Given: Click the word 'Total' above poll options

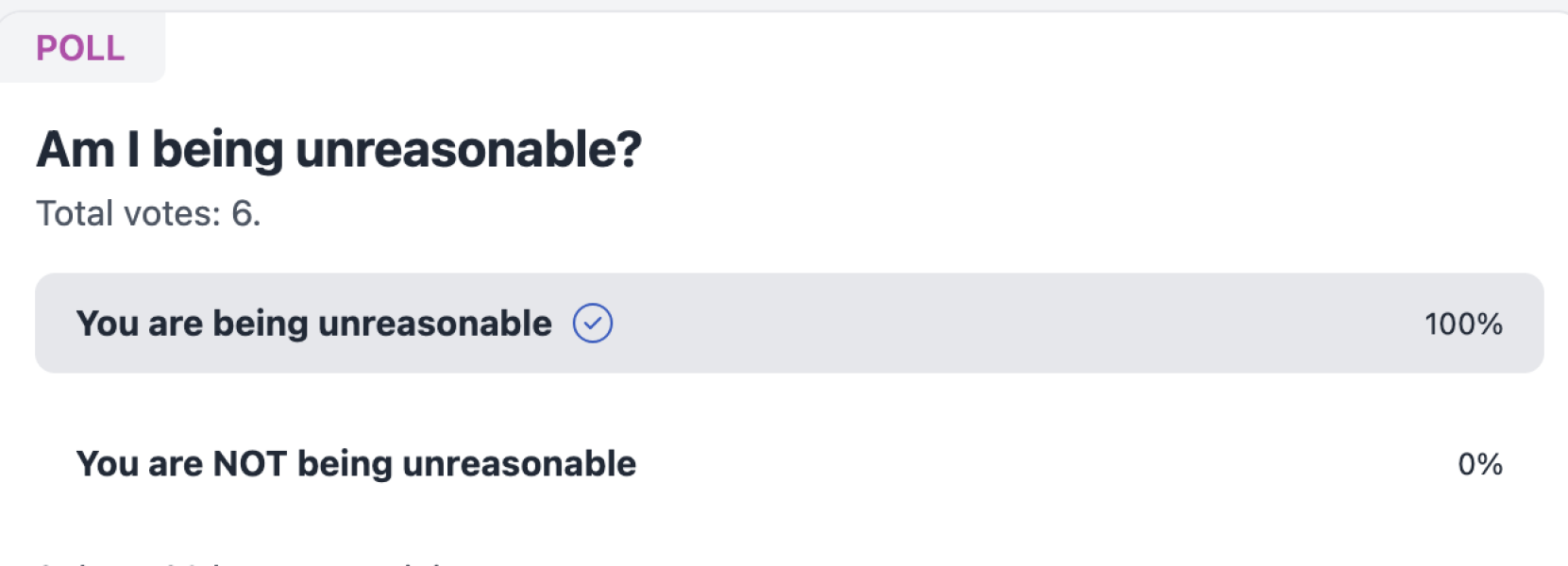Looking at the screenshot, I should point(75,214).
